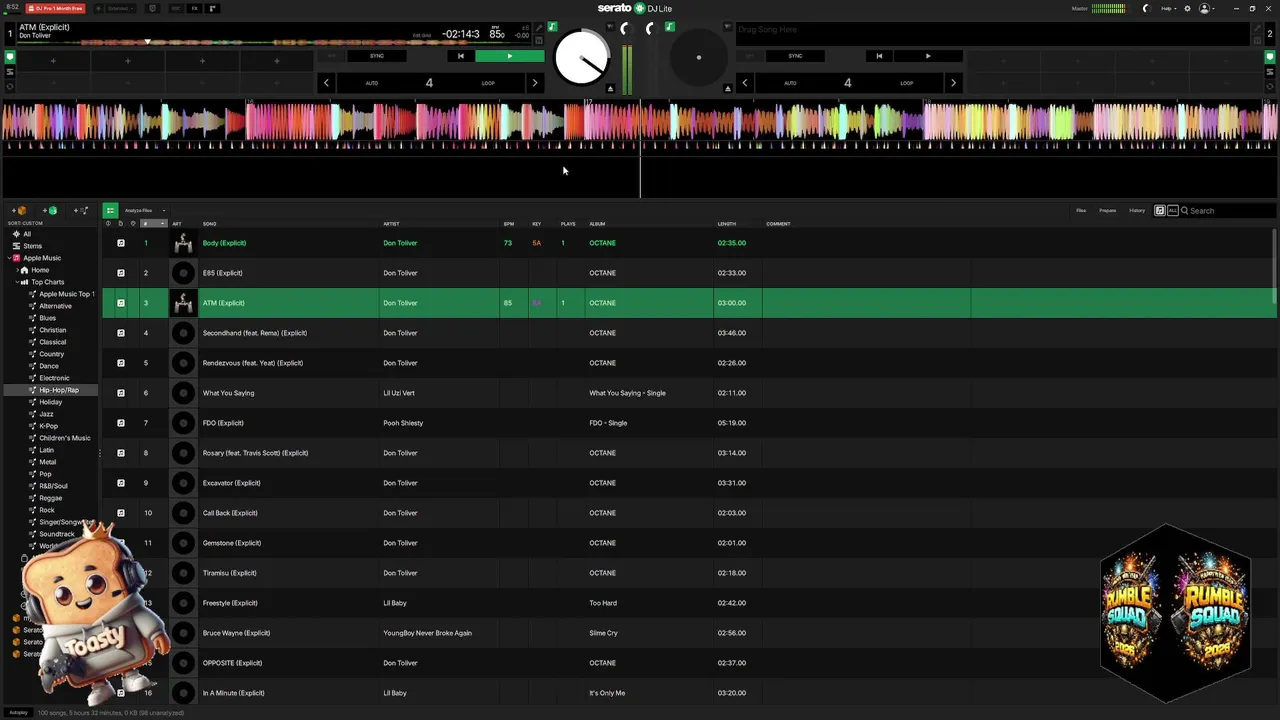Screen dimensions: 1280x720
Task: Jump to track start on the right deck
Action: click(x=879, y=56)
